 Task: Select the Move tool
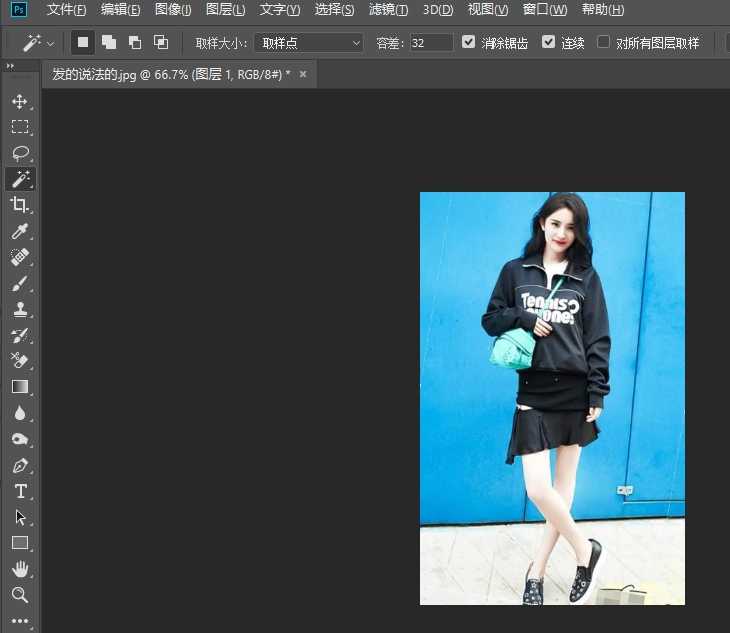pyautogui.click(x=19, y=101)
